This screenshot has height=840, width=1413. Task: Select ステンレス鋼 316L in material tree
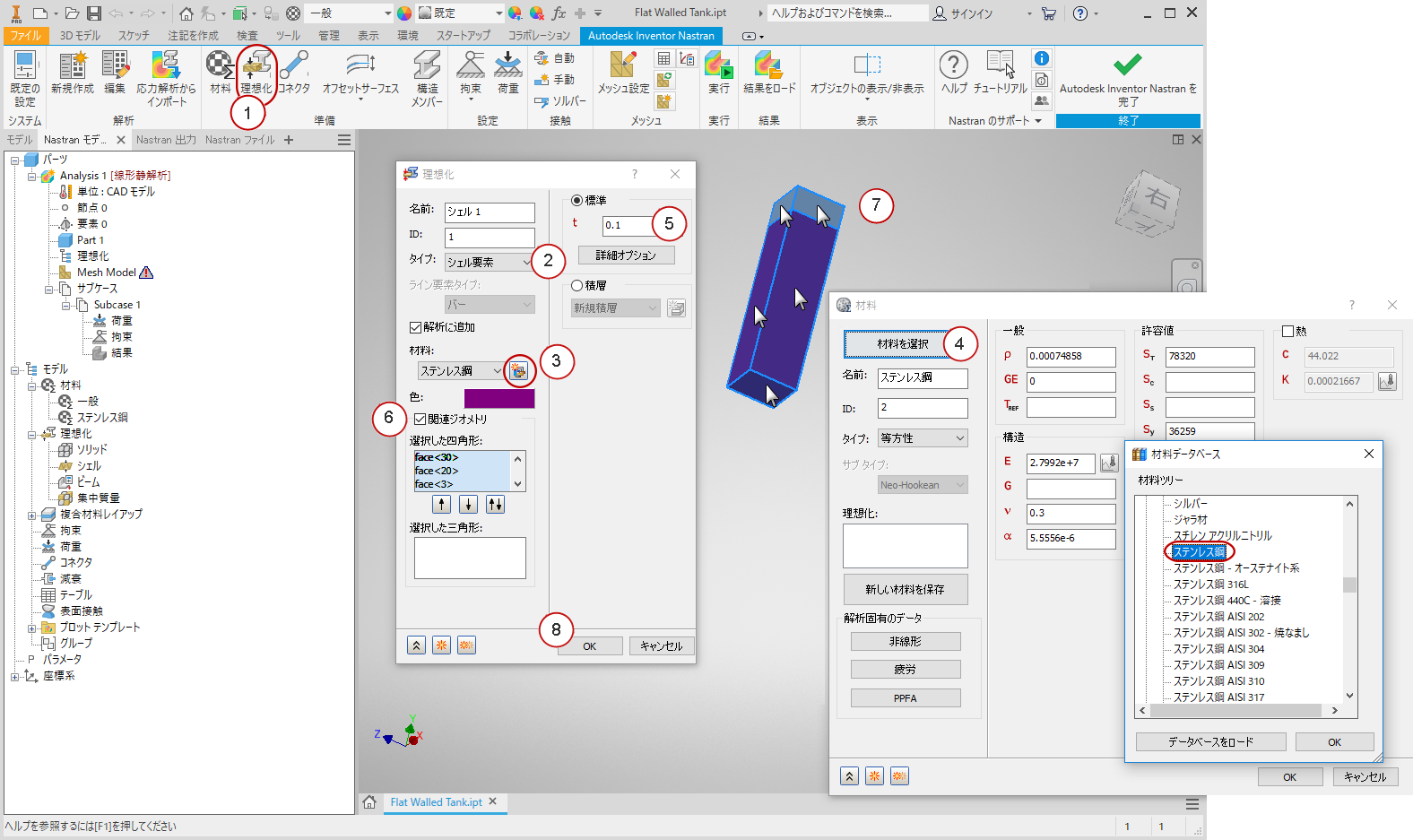click(x=1210, y=585)
